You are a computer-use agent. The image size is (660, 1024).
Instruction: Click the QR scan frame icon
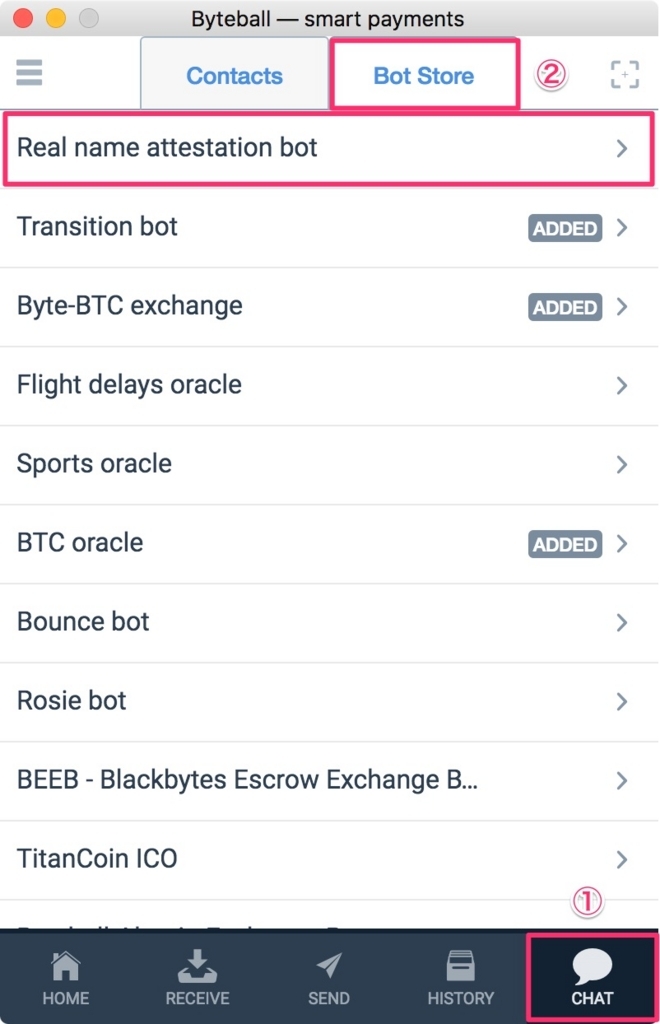pyautogui.click(x=624, y=74)
